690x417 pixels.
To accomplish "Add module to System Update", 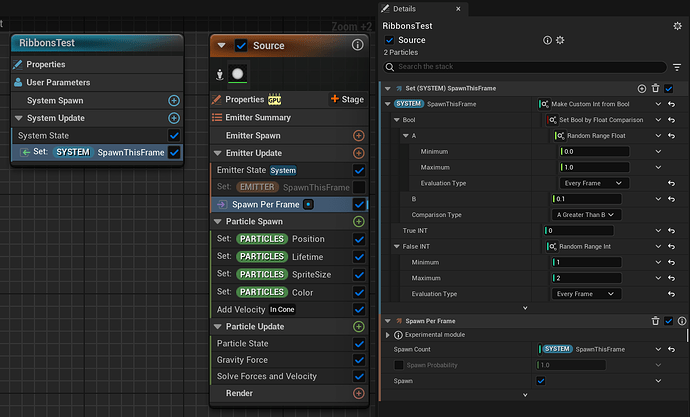I will click(174, 118).
